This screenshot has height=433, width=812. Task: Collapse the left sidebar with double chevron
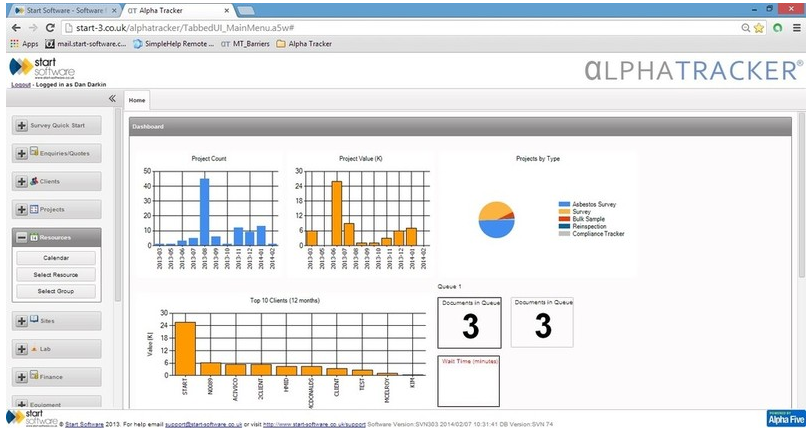pyautogui.click(x=112, y=98)
